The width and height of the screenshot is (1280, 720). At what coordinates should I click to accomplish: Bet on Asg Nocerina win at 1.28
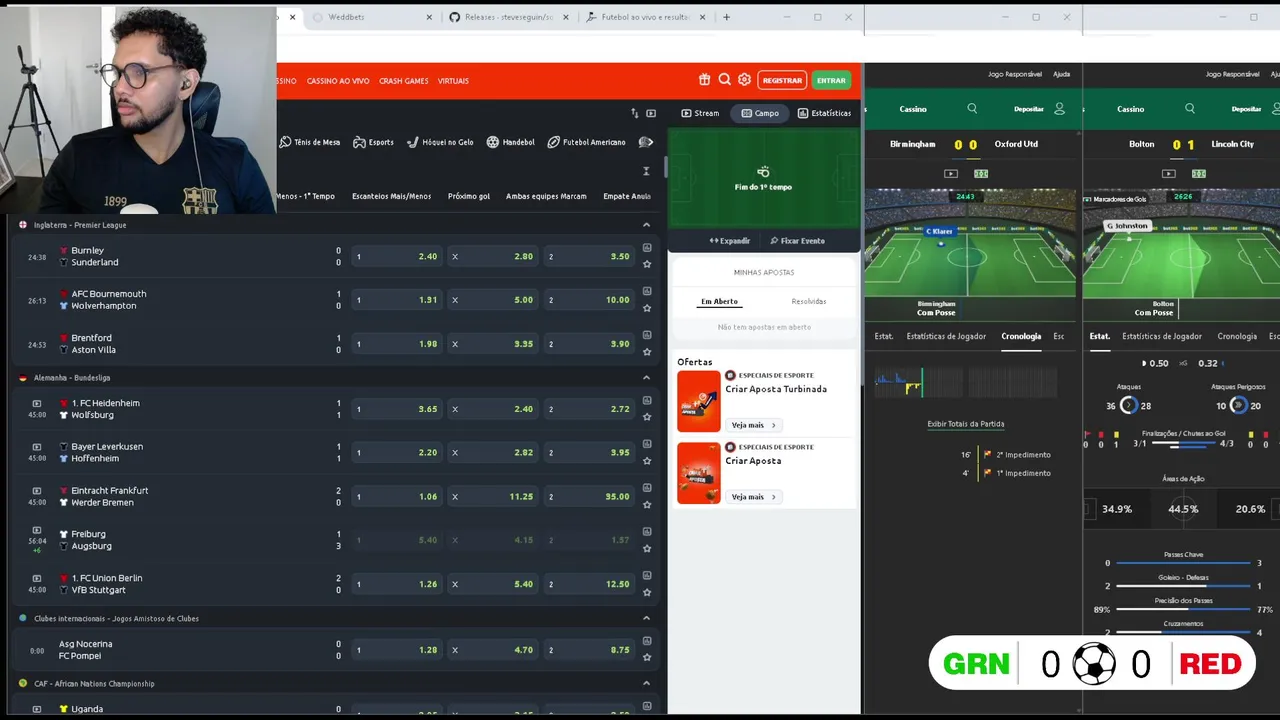(398, 650)
